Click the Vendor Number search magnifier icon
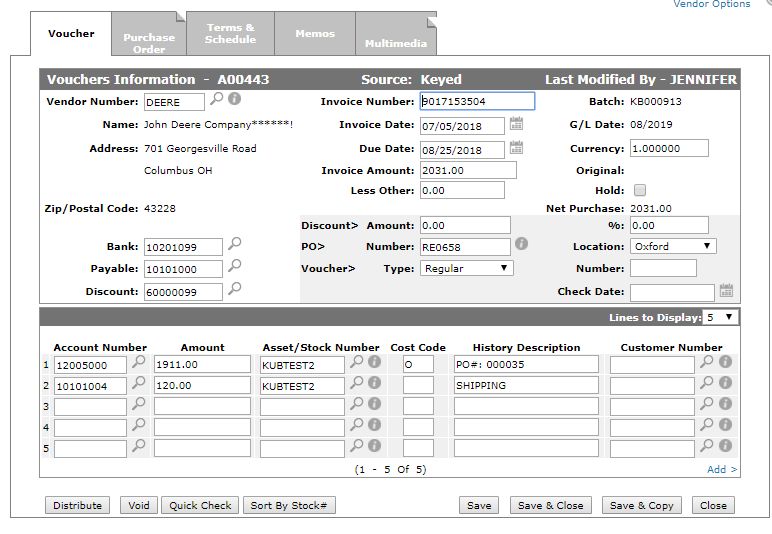 [217, 100]
